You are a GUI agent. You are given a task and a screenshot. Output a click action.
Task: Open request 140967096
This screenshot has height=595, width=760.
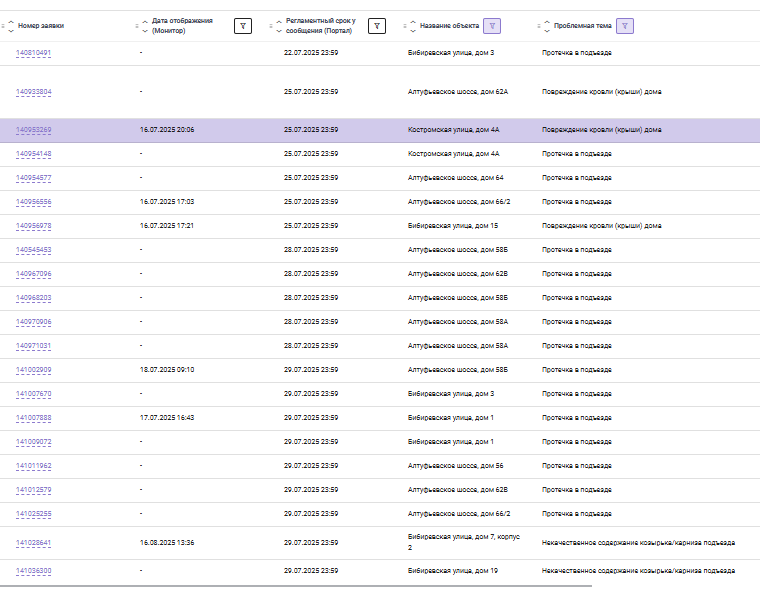33,274
